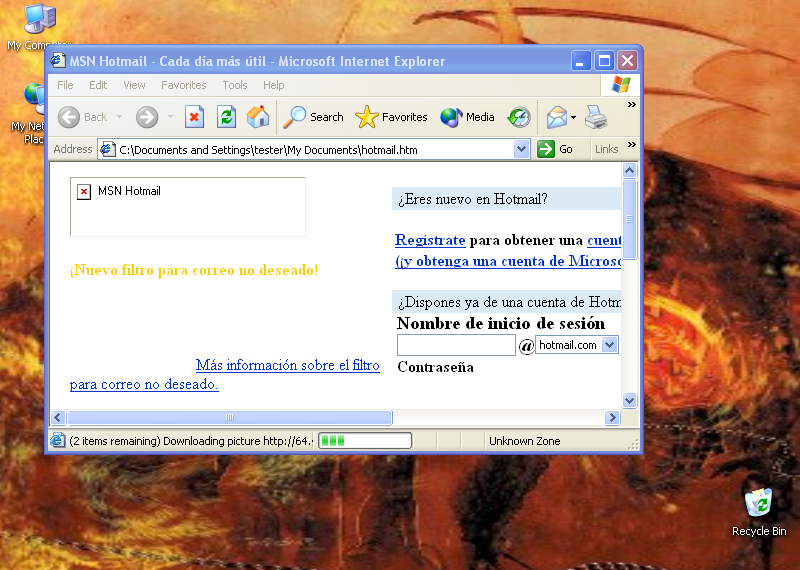The image size is (800, 570).
Task: Click the IE icon in title bar
Action: pyautogui.click(x=58, y=61)
